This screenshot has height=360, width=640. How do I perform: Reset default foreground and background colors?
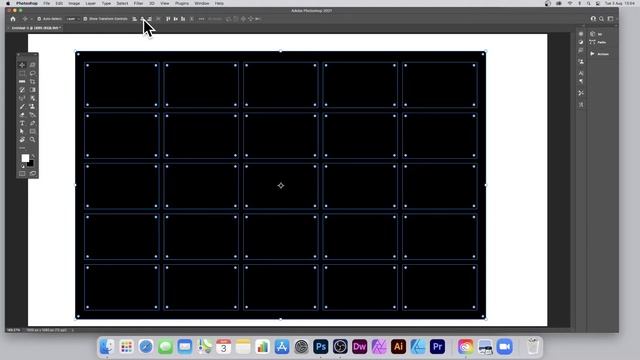[22, 167]
